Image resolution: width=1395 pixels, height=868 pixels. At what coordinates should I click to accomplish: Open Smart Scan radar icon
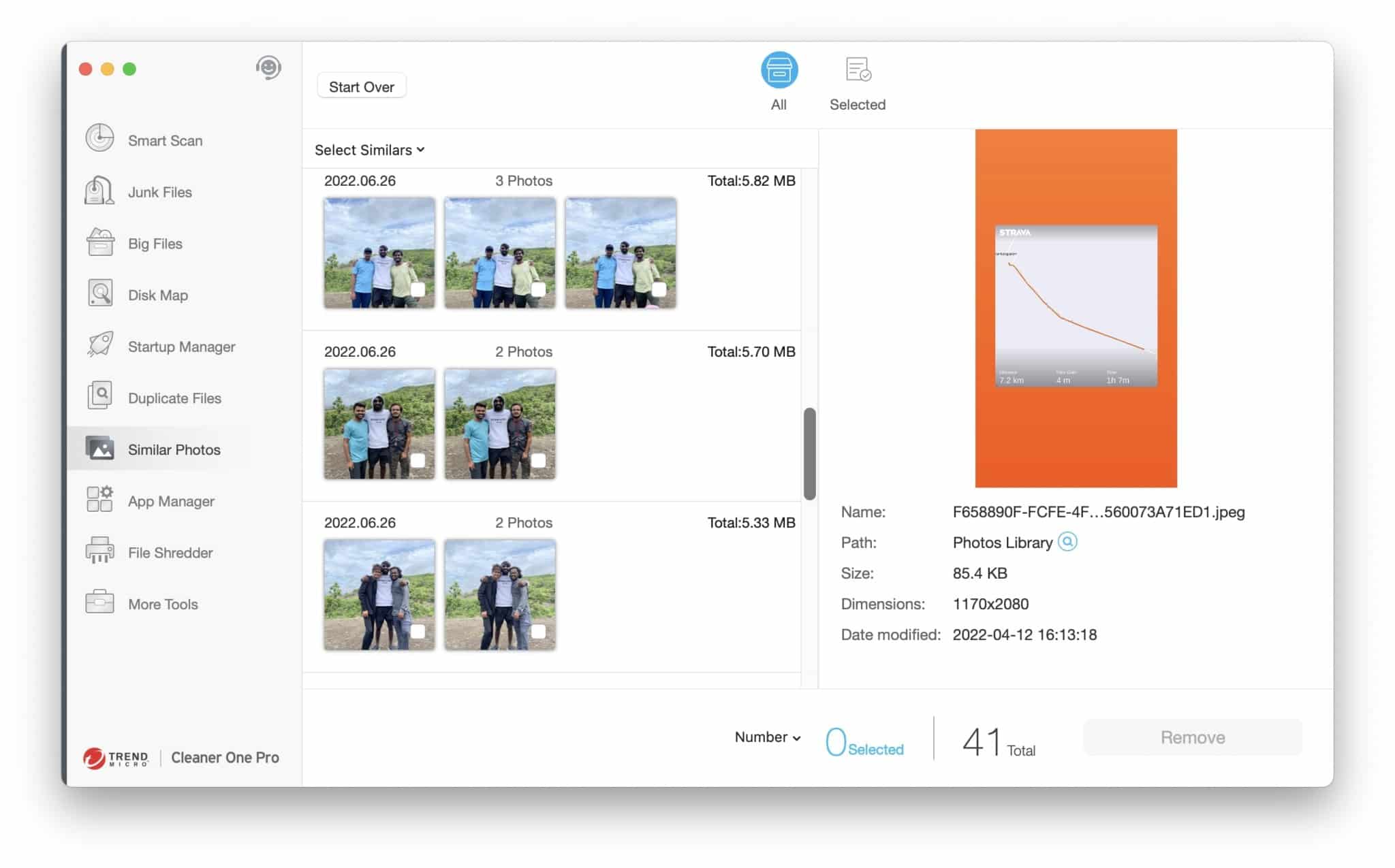pyautogui.click(x=99, y=138)
